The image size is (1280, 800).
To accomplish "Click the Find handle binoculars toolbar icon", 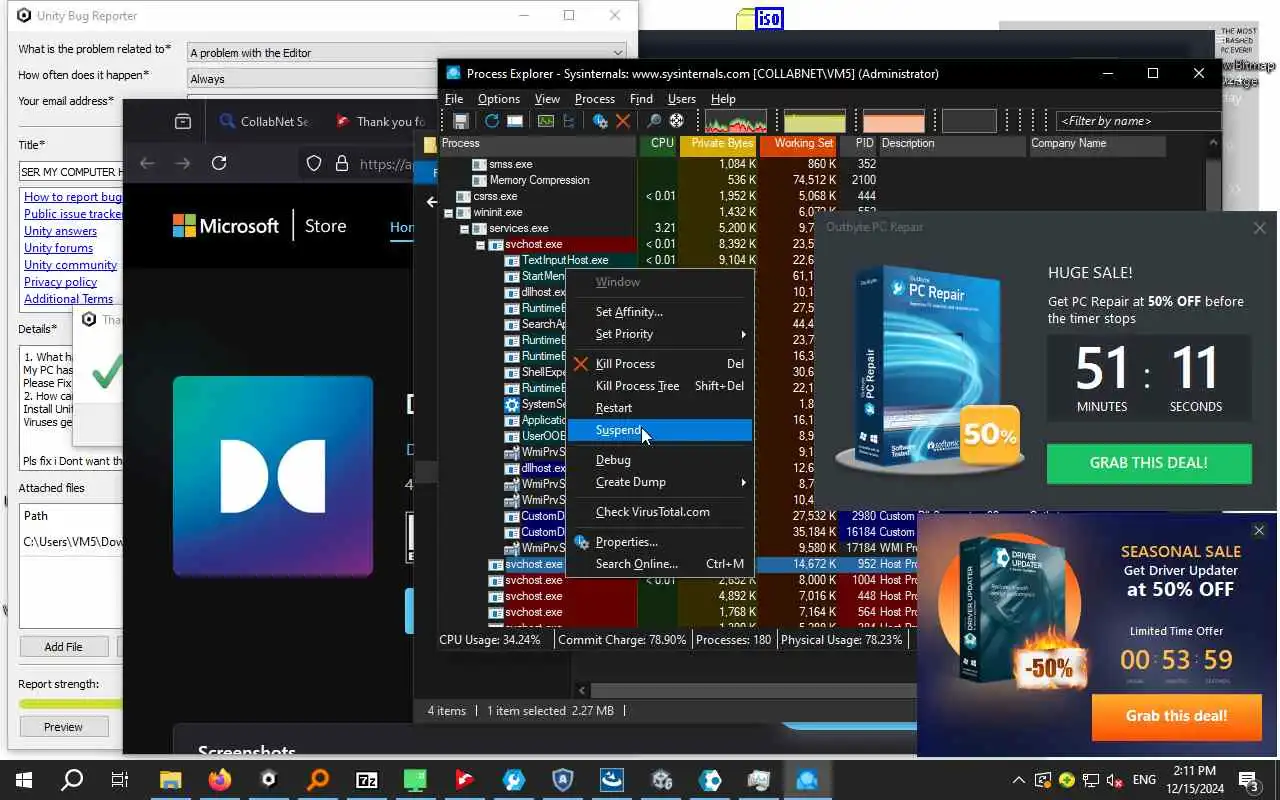I will [653, 121].
